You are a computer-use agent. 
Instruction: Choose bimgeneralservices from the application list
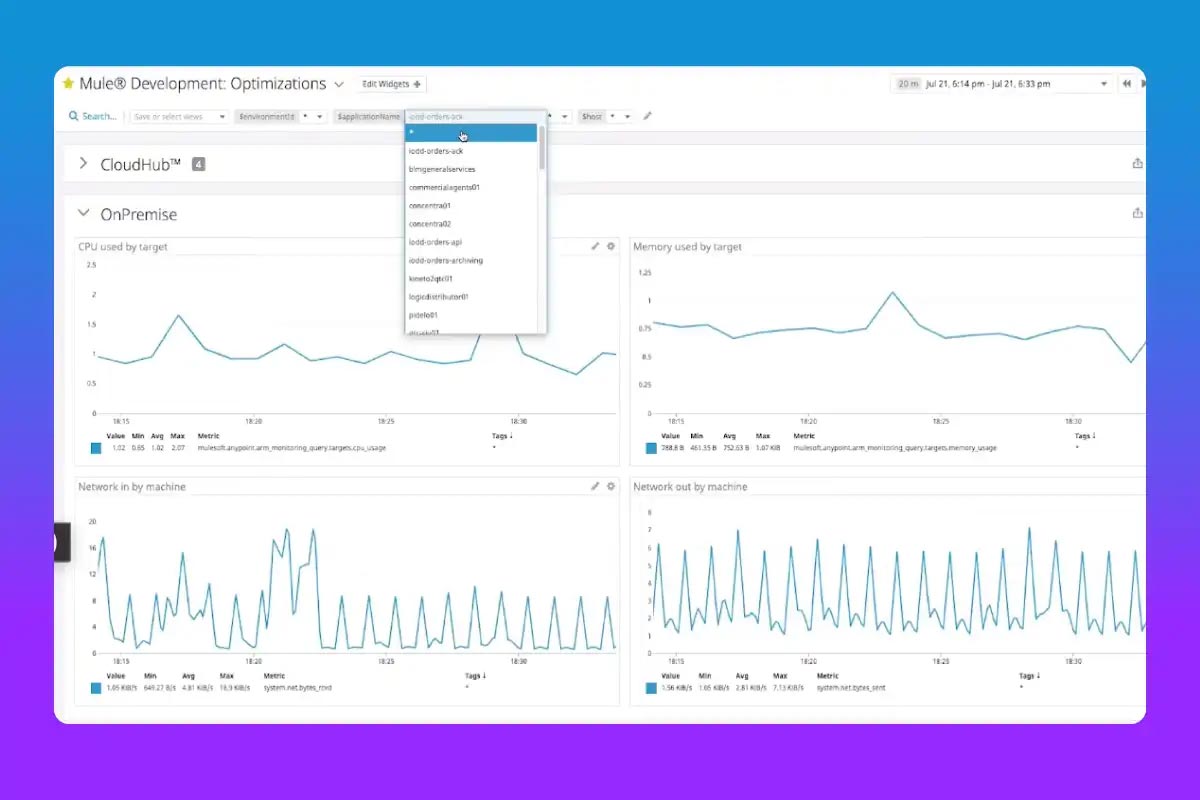pos(471,169)
